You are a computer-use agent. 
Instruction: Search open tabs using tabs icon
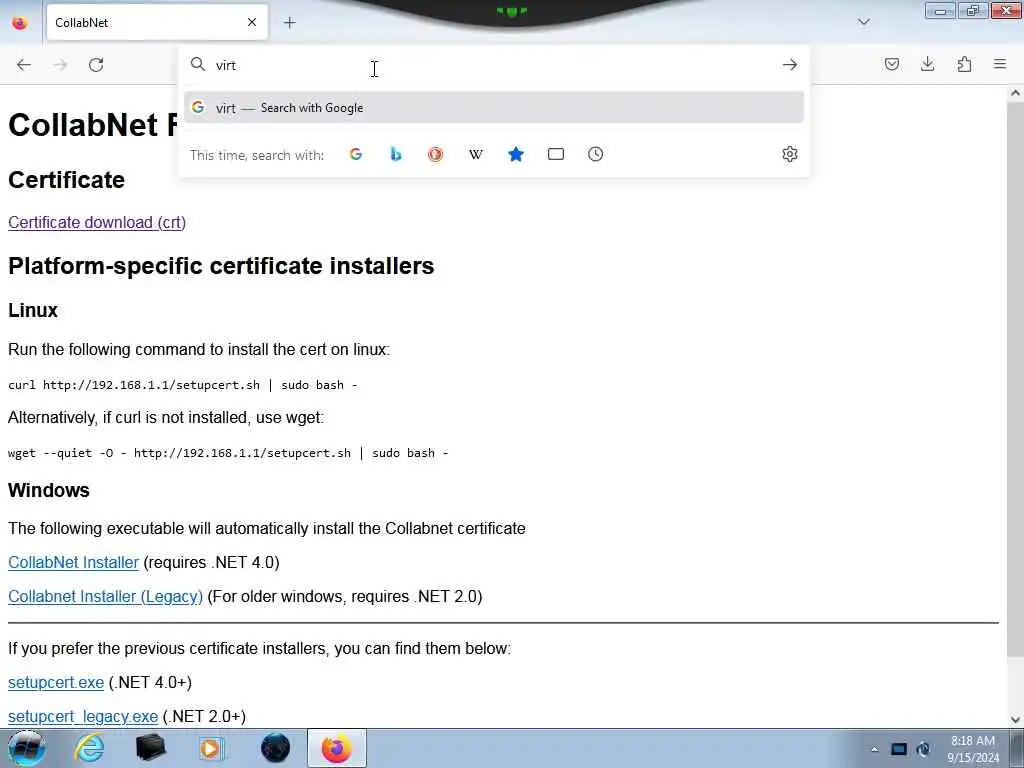pyautogui.click(x=556, y=154)
